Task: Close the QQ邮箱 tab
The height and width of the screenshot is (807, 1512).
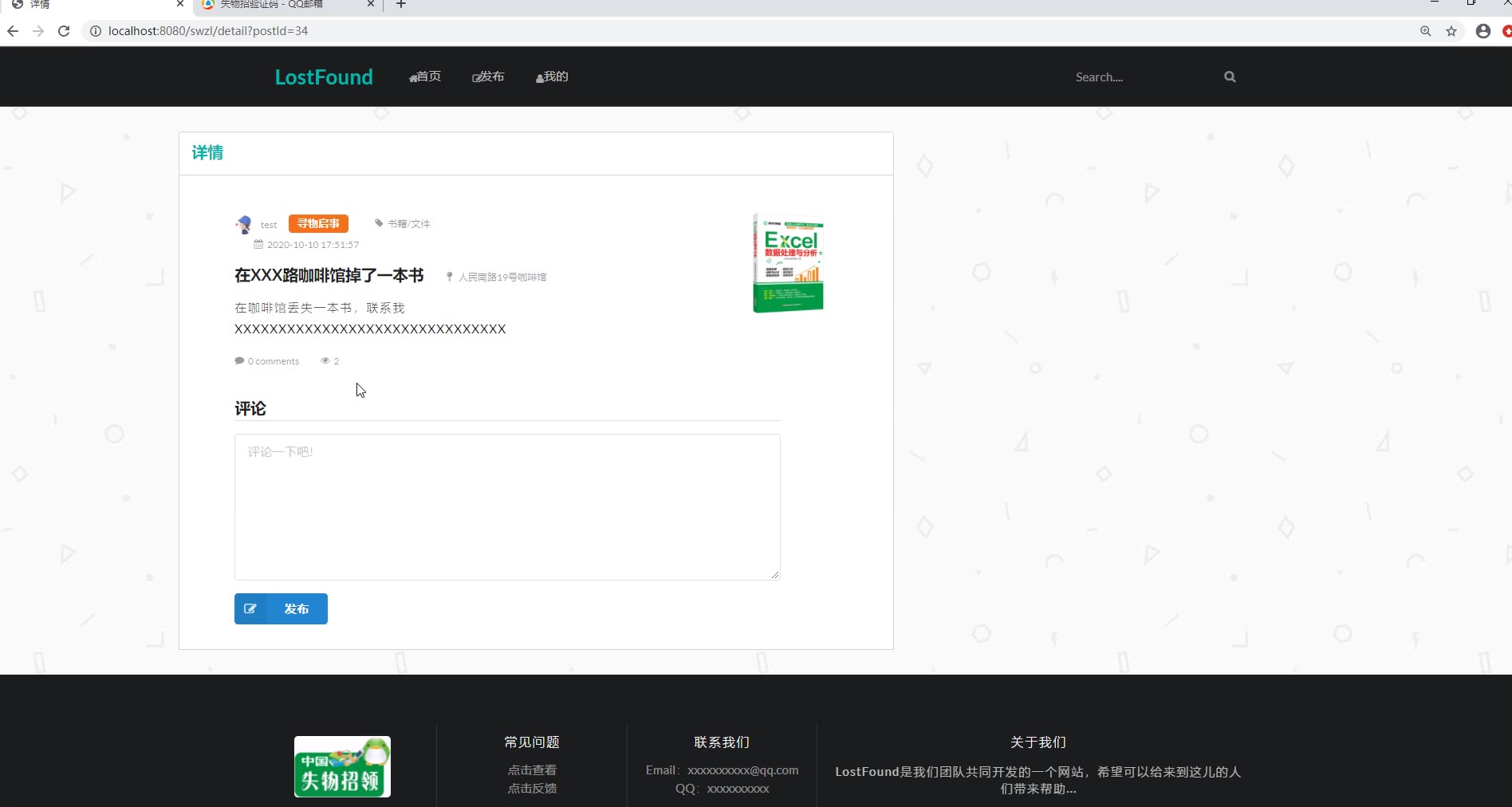Action: pyautogui.click(x=371, y=4)
